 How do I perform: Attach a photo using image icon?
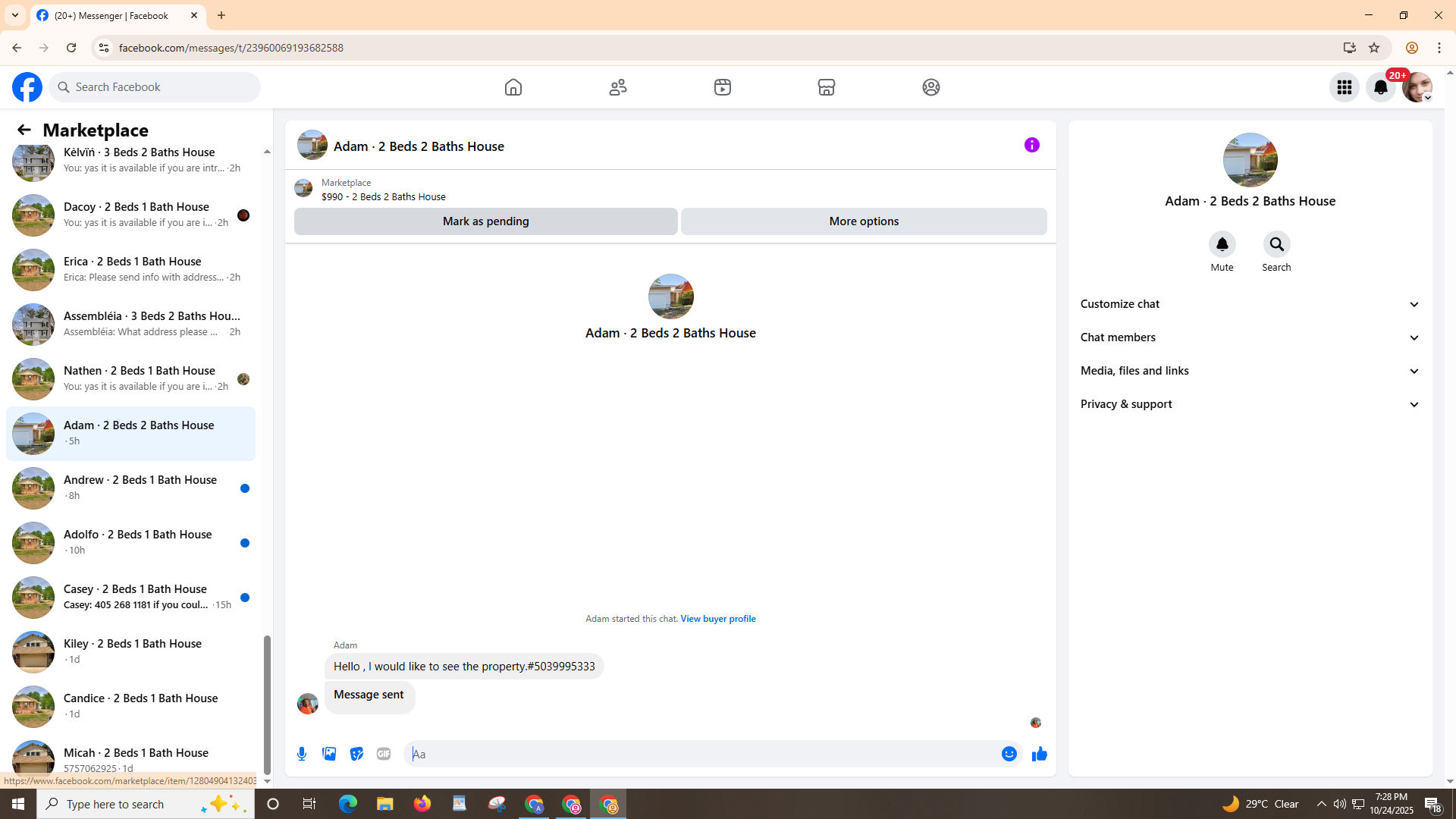[x=329, y=754]
